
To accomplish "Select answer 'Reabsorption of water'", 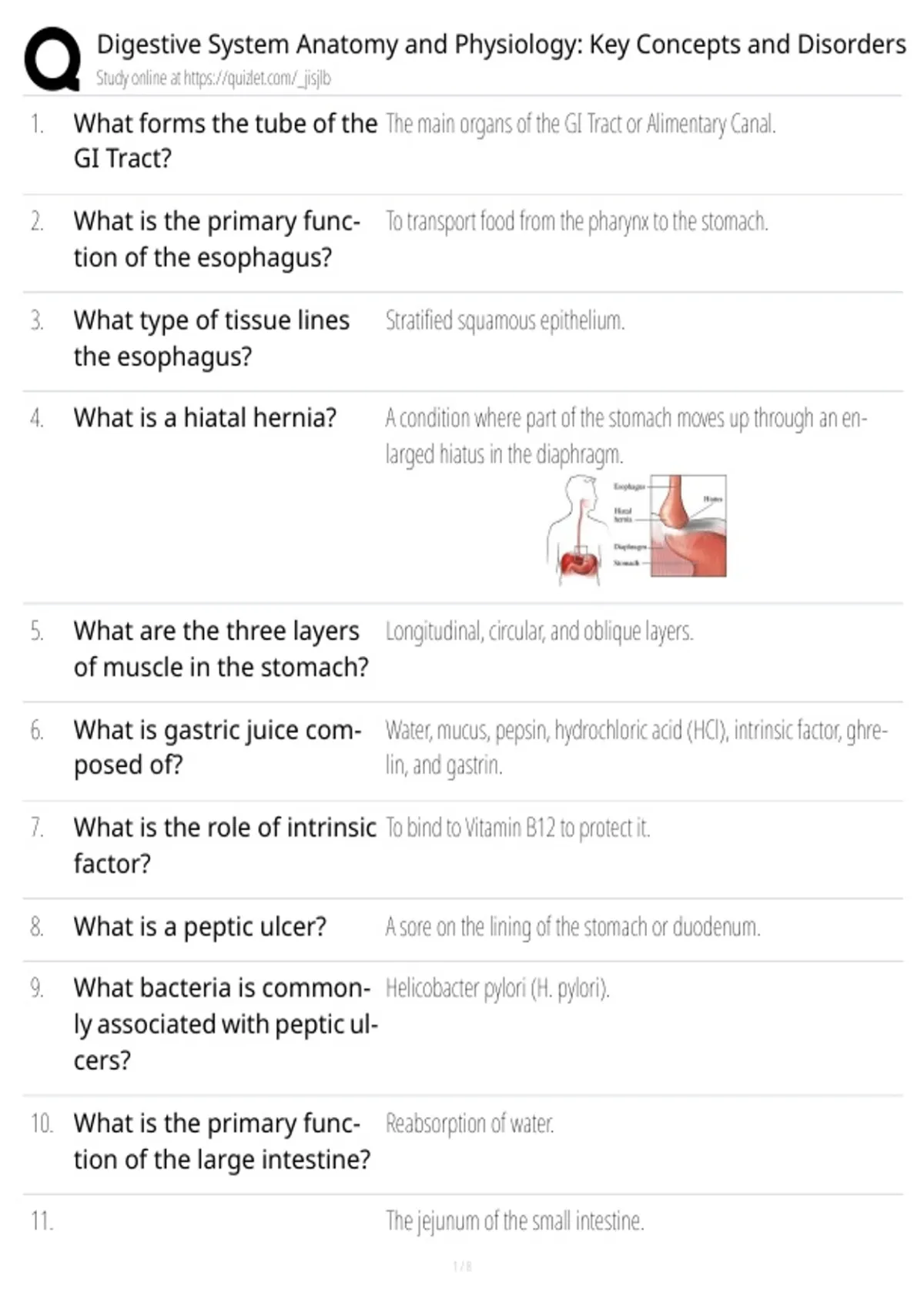I will (x=470, y=1123).
